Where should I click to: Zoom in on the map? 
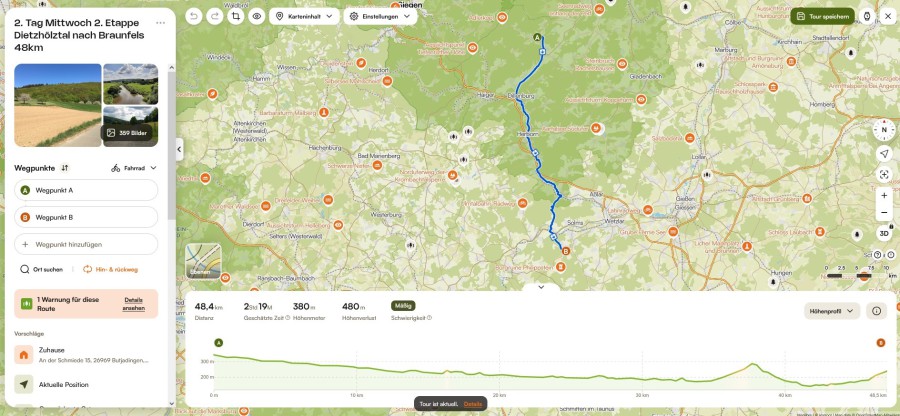click(x=884, y=196)
